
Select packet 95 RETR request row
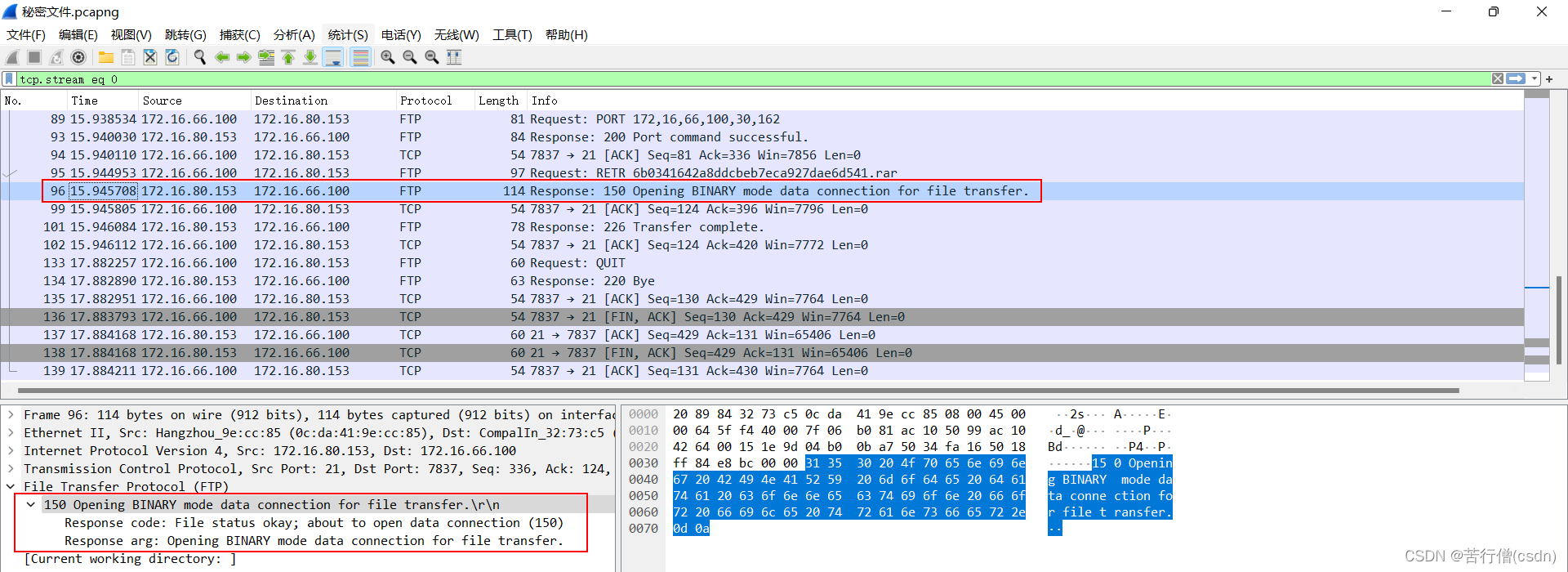point(762,173)
